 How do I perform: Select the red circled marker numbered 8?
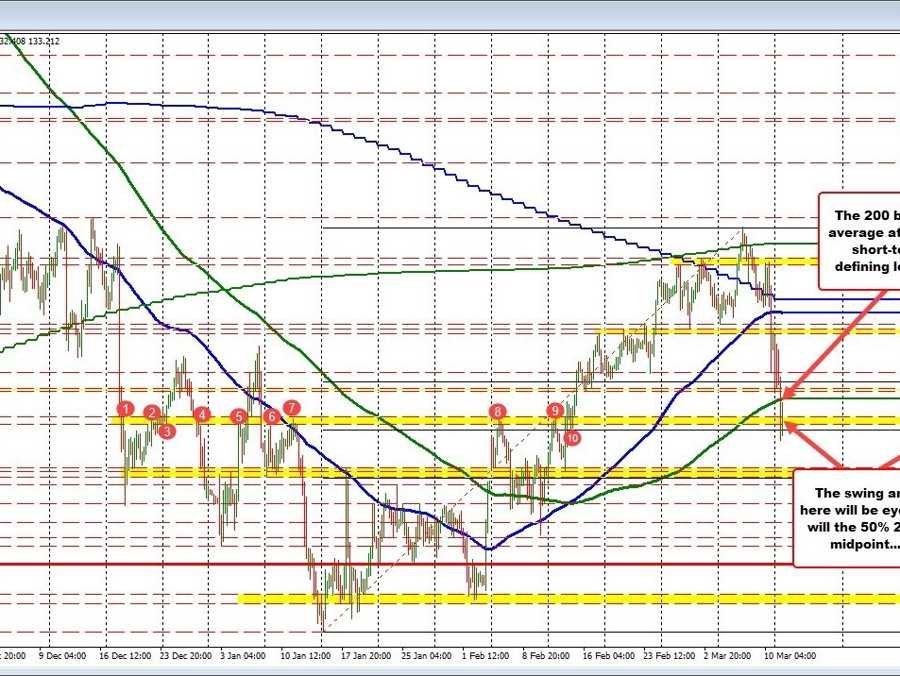(497, 411)
